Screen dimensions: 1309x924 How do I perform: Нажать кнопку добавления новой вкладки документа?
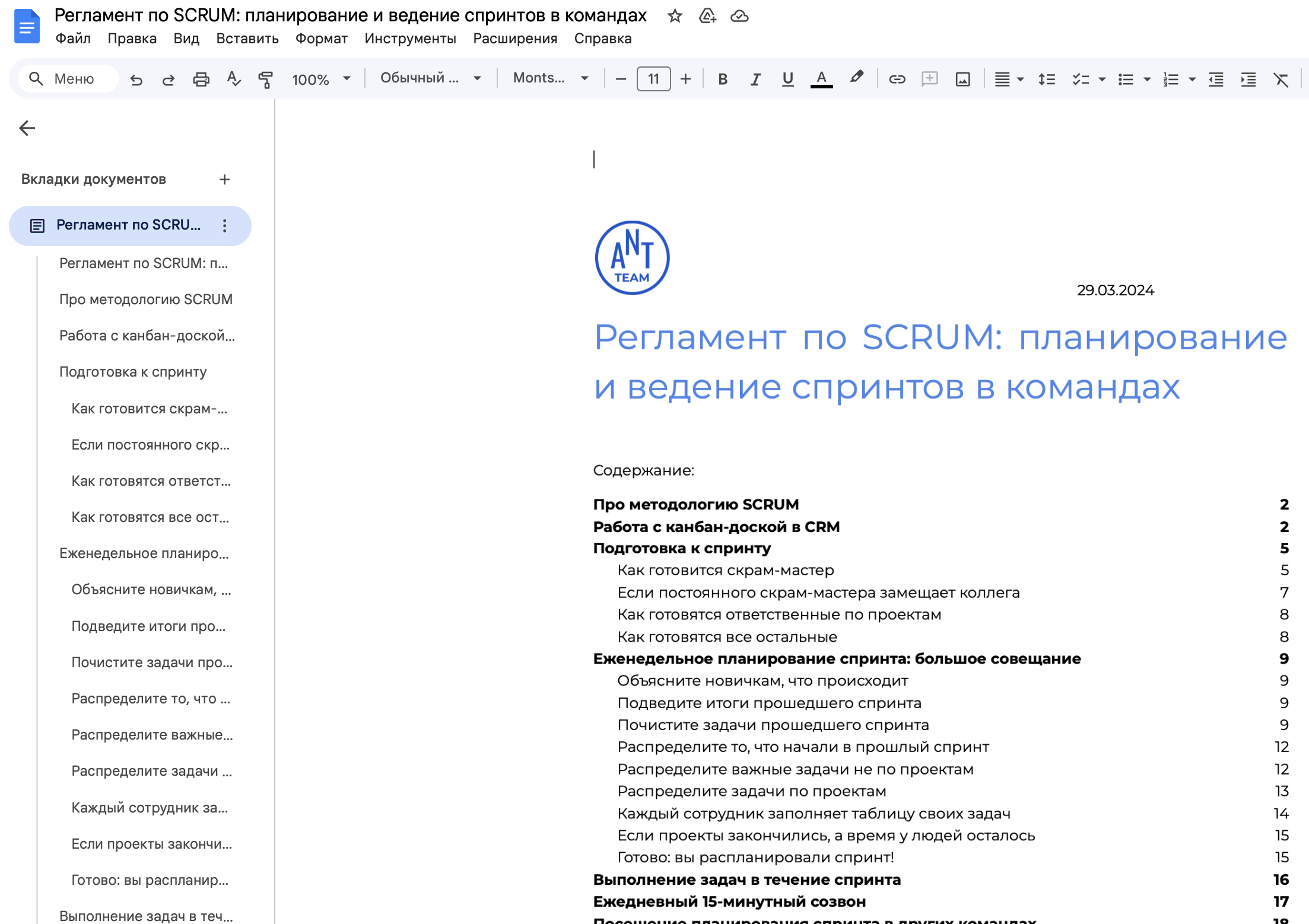(x=224, y=179)
